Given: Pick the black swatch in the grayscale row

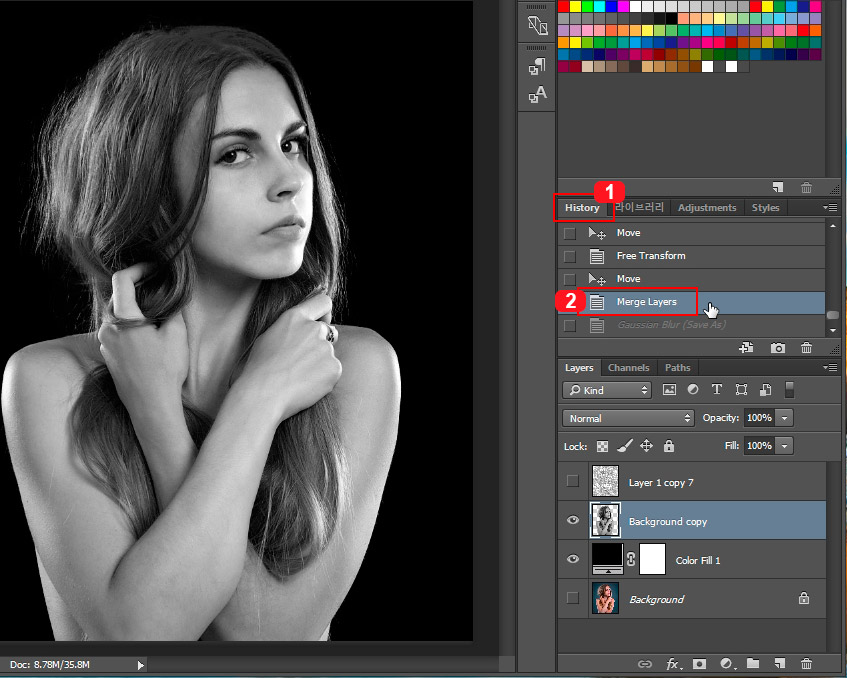Looking at the screenshot, I should (x=671, y=18).
